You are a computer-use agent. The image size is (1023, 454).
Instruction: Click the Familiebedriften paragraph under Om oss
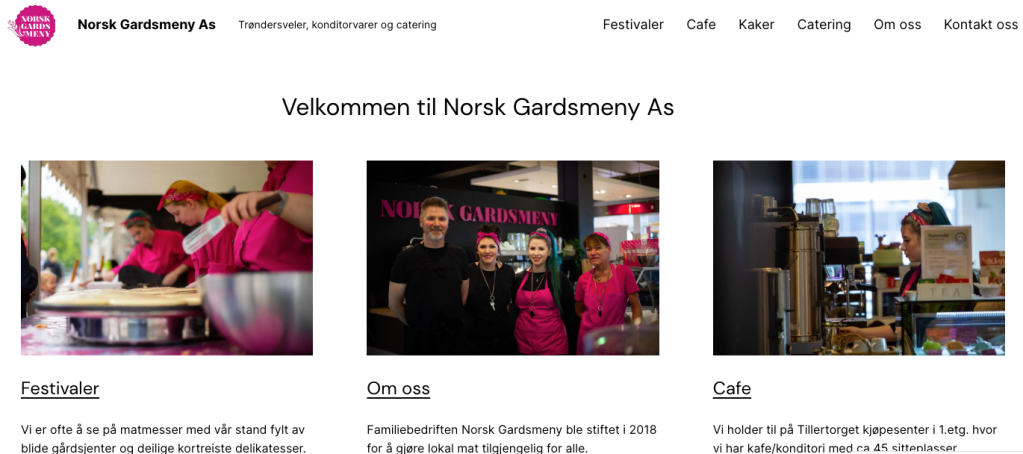[512, 439]
